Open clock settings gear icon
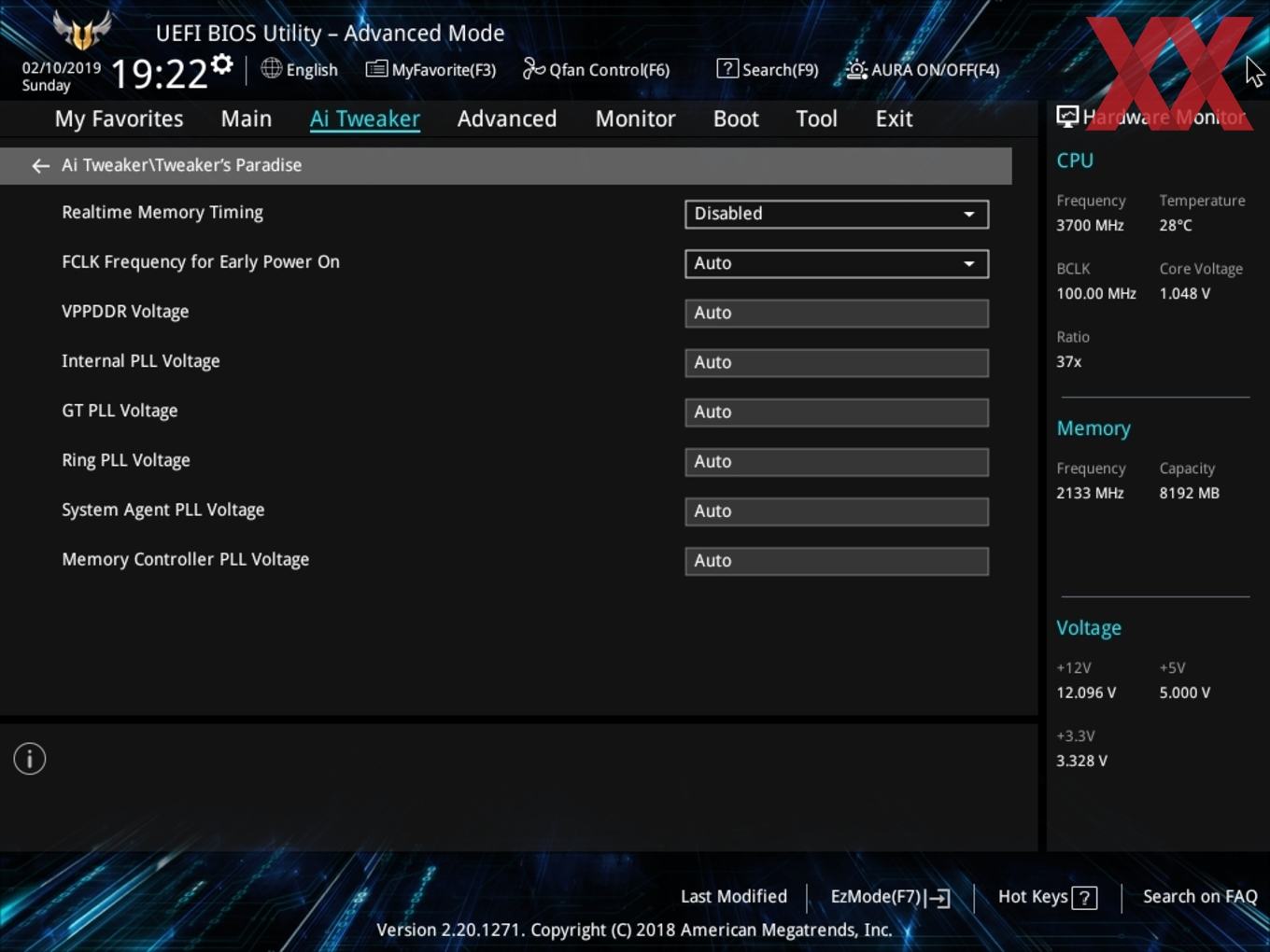This screenshot has width=1270, height=952. tap(222, 64)
